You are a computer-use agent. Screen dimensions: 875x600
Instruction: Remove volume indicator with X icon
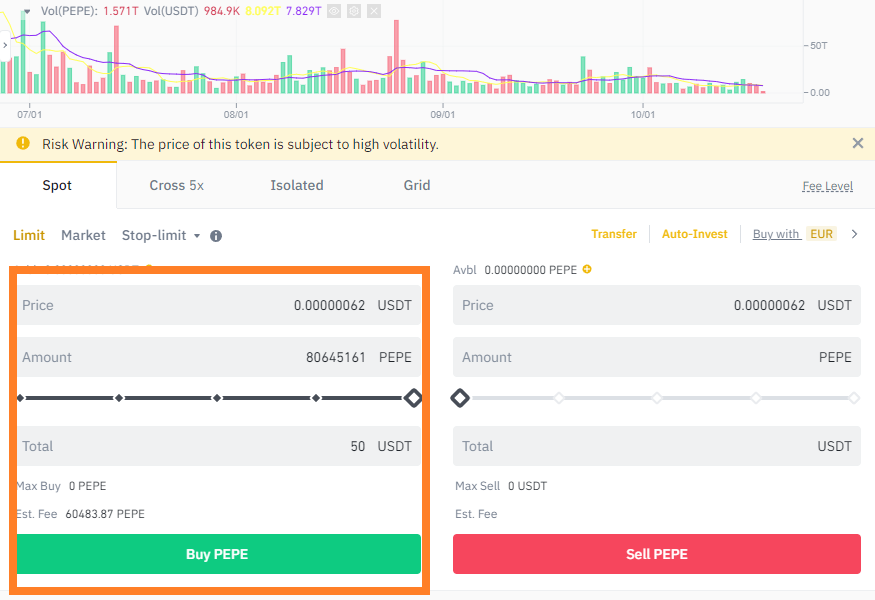pyautogui.click(x=374, y=11)
